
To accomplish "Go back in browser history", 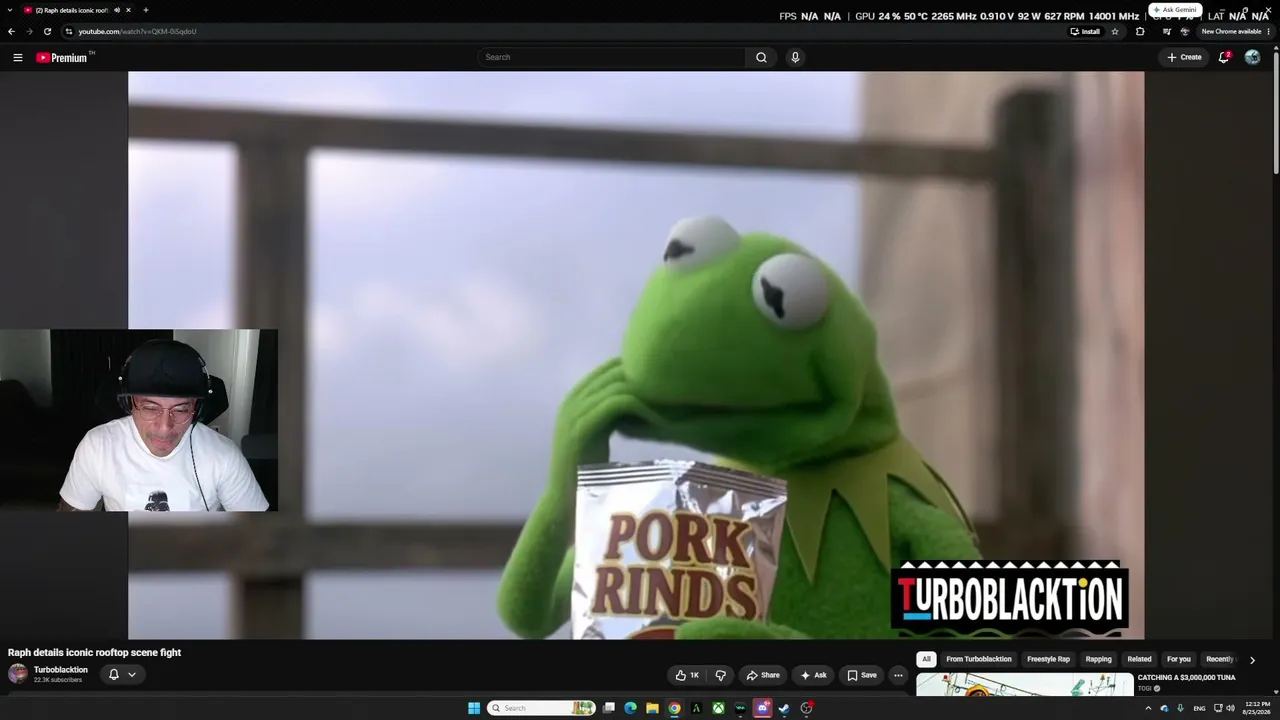I will pos(11,31).
